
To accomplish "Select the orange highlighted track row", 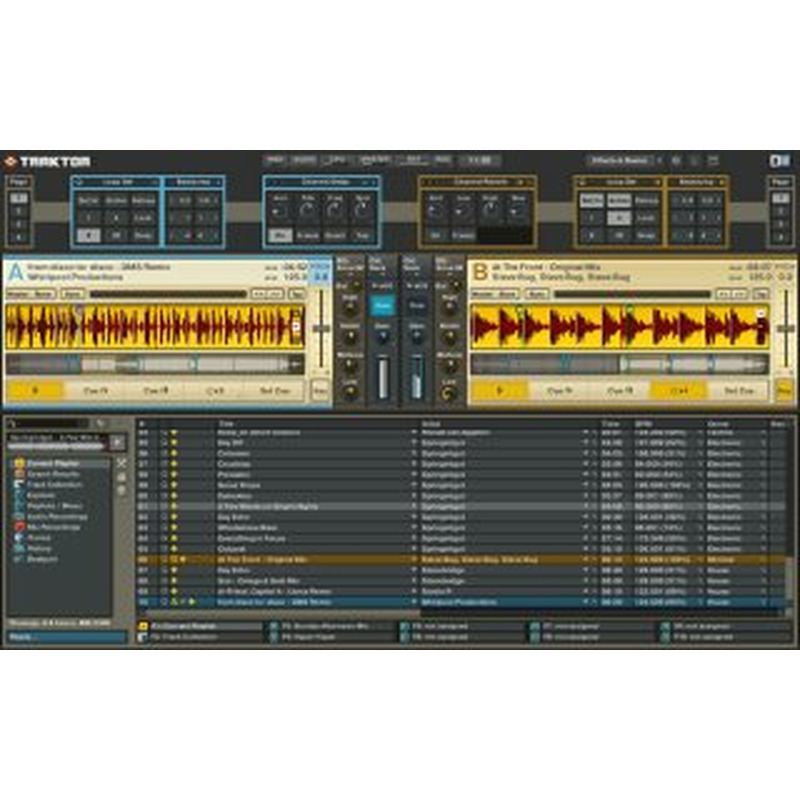I will pos(462,560).
